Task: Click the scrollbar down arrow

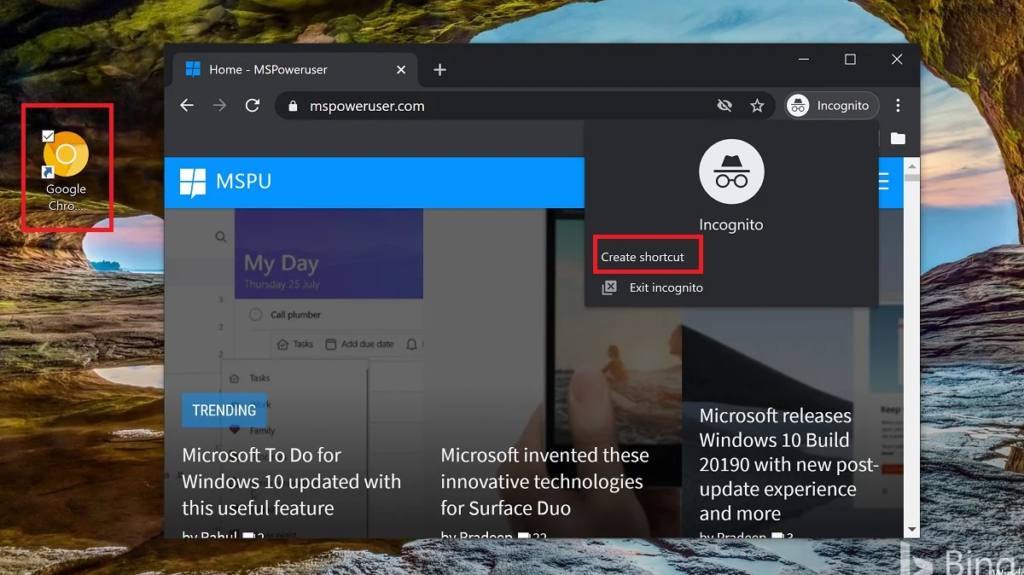Action: click(x=912, y=529)
